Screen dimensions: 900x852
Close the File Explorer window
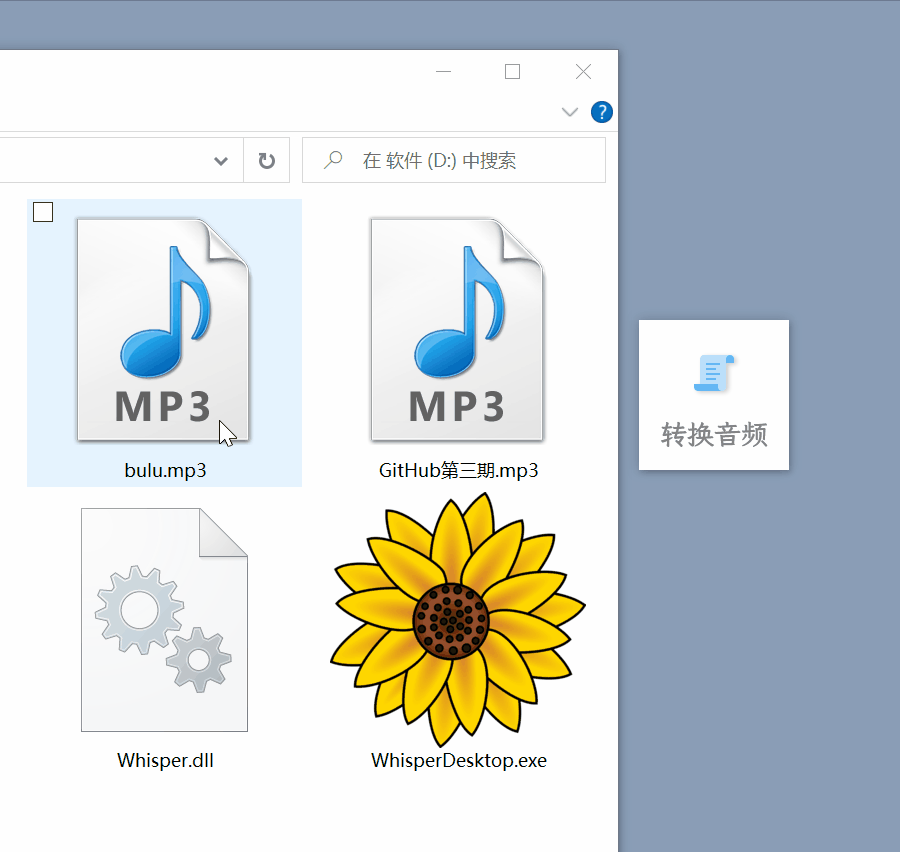583,72
